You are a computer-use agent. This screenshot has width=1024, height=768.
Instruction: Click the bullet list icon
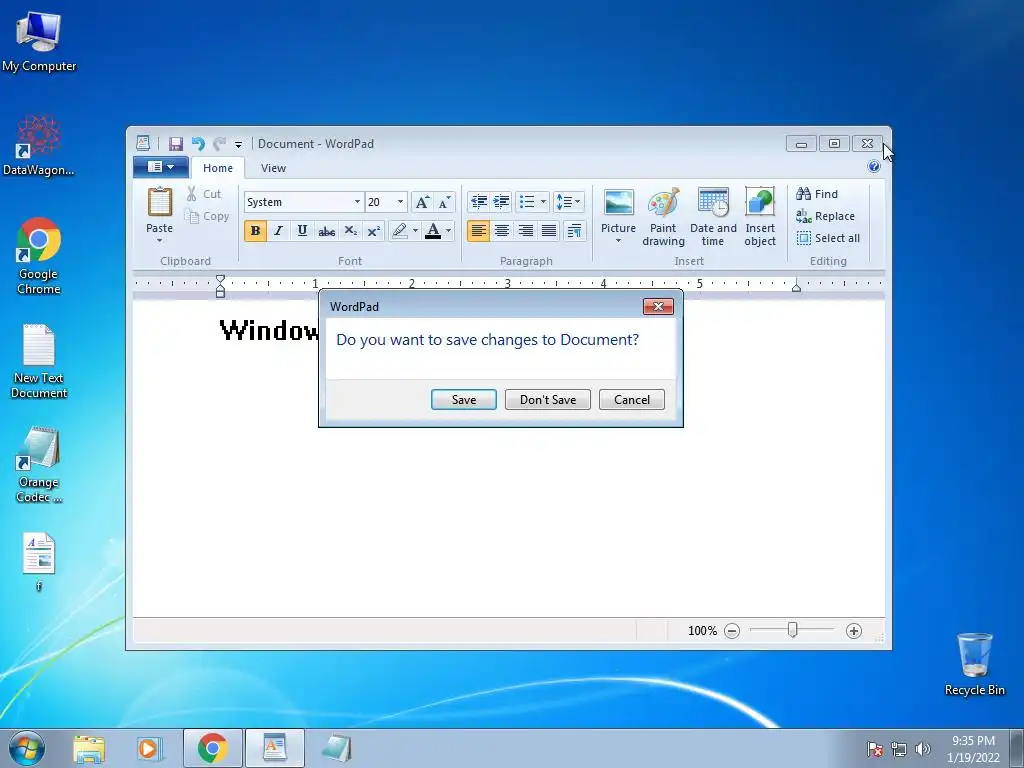click(527, 202)
